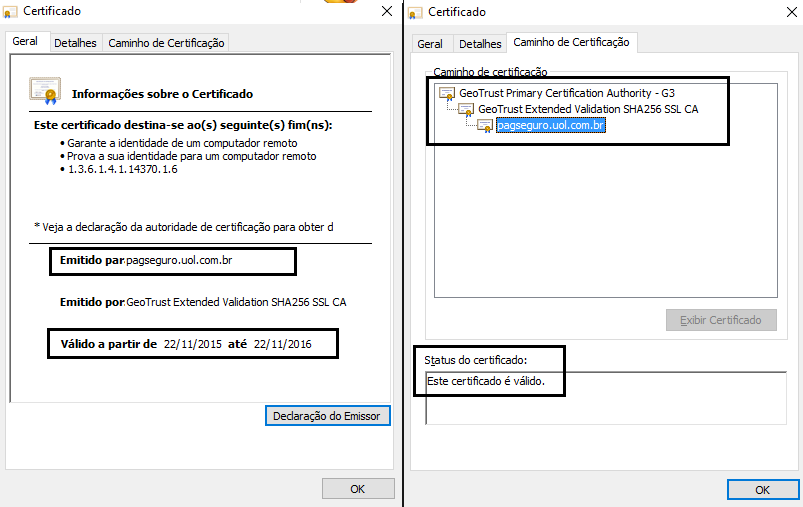Click the OID 1.3.6.1.4.1.14370.1.6 line
Image resolution: width=803 pixels, height=507 pixels.
(123, 169)
